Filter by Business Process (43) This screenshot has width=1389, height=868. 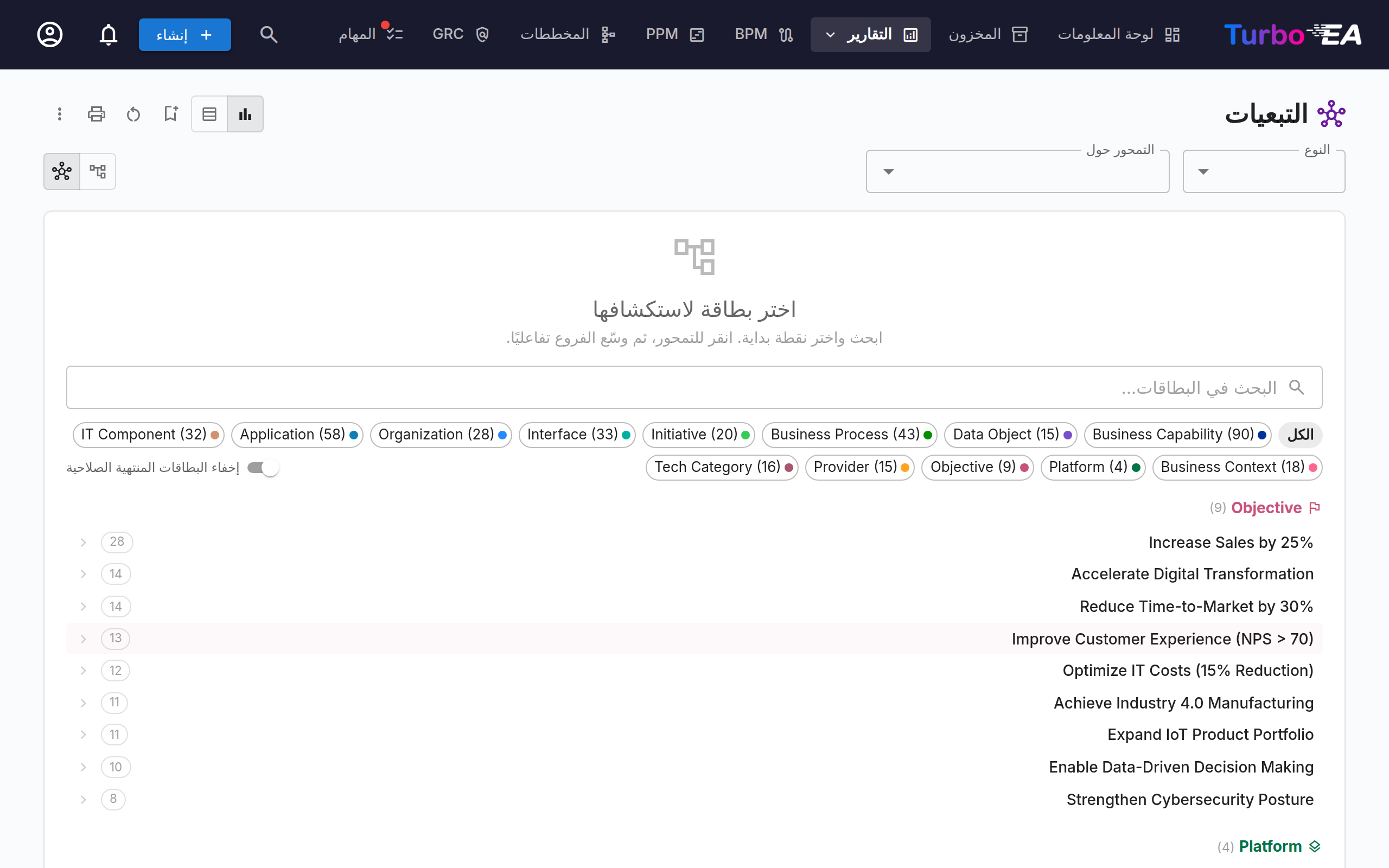click(x=850, y=435)
